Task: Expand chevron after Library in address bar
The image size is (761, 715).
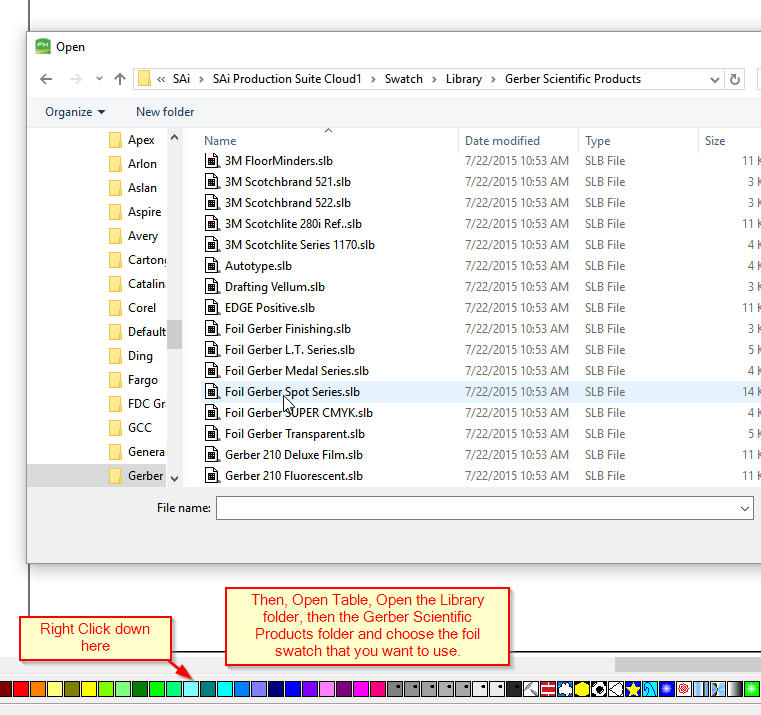Action: [494, 79]
